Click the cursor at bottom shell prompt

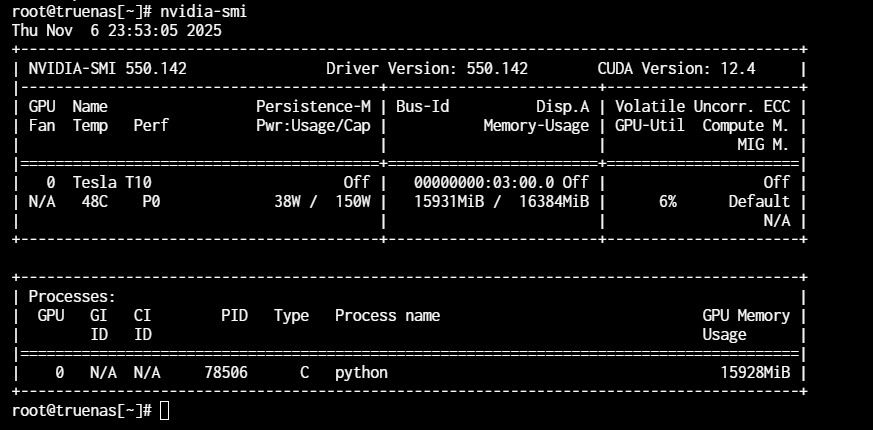(x=164, y=411)
